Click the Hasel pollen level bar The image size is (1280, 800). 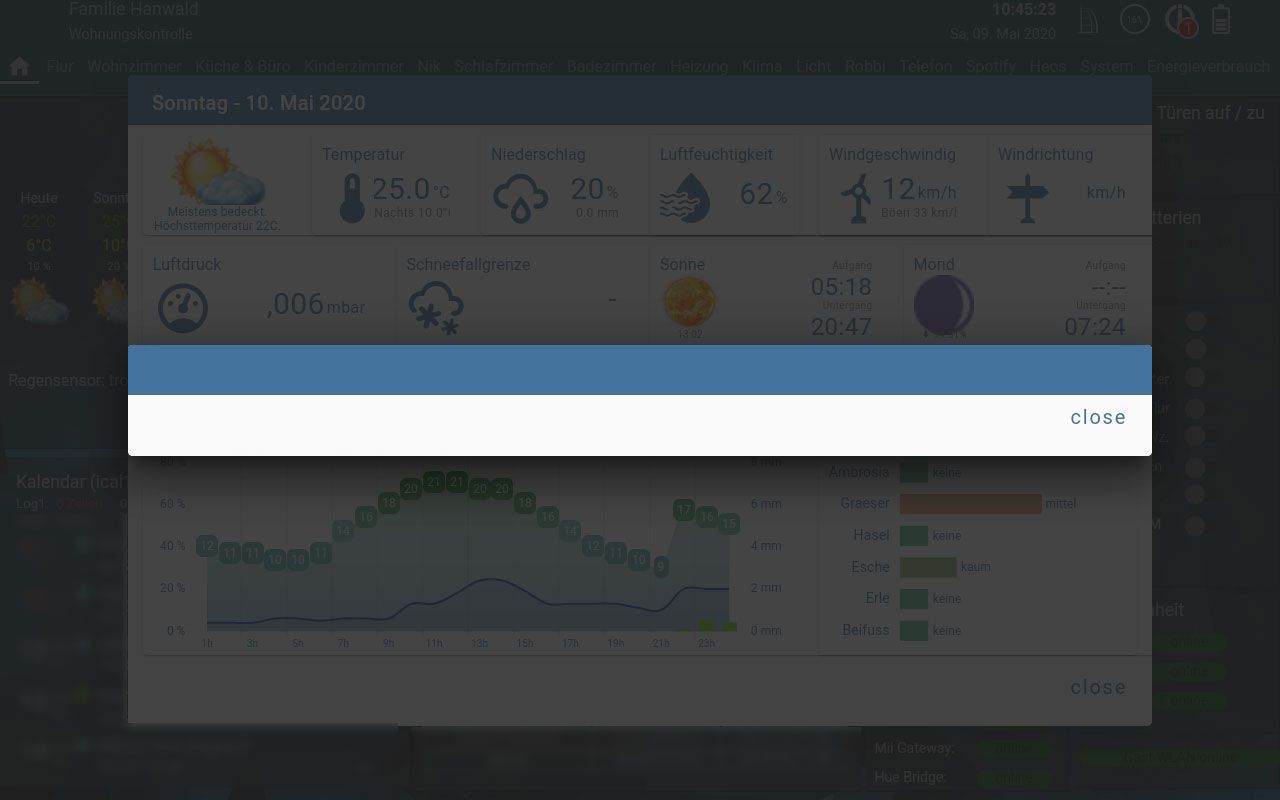point(914,536)
